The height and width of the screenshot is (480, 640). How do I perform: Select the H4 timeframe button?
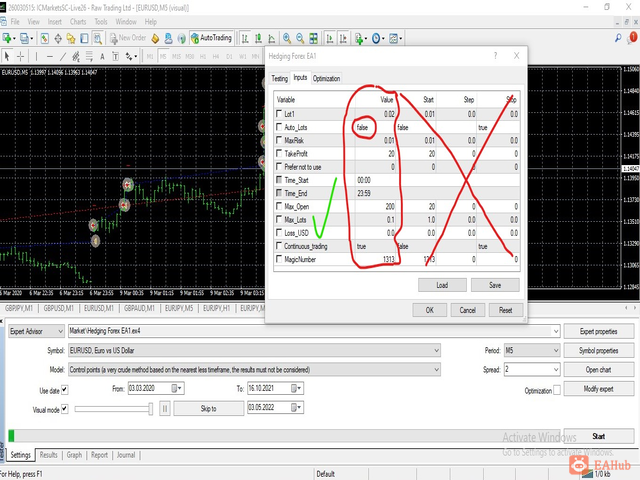point(216,56)
